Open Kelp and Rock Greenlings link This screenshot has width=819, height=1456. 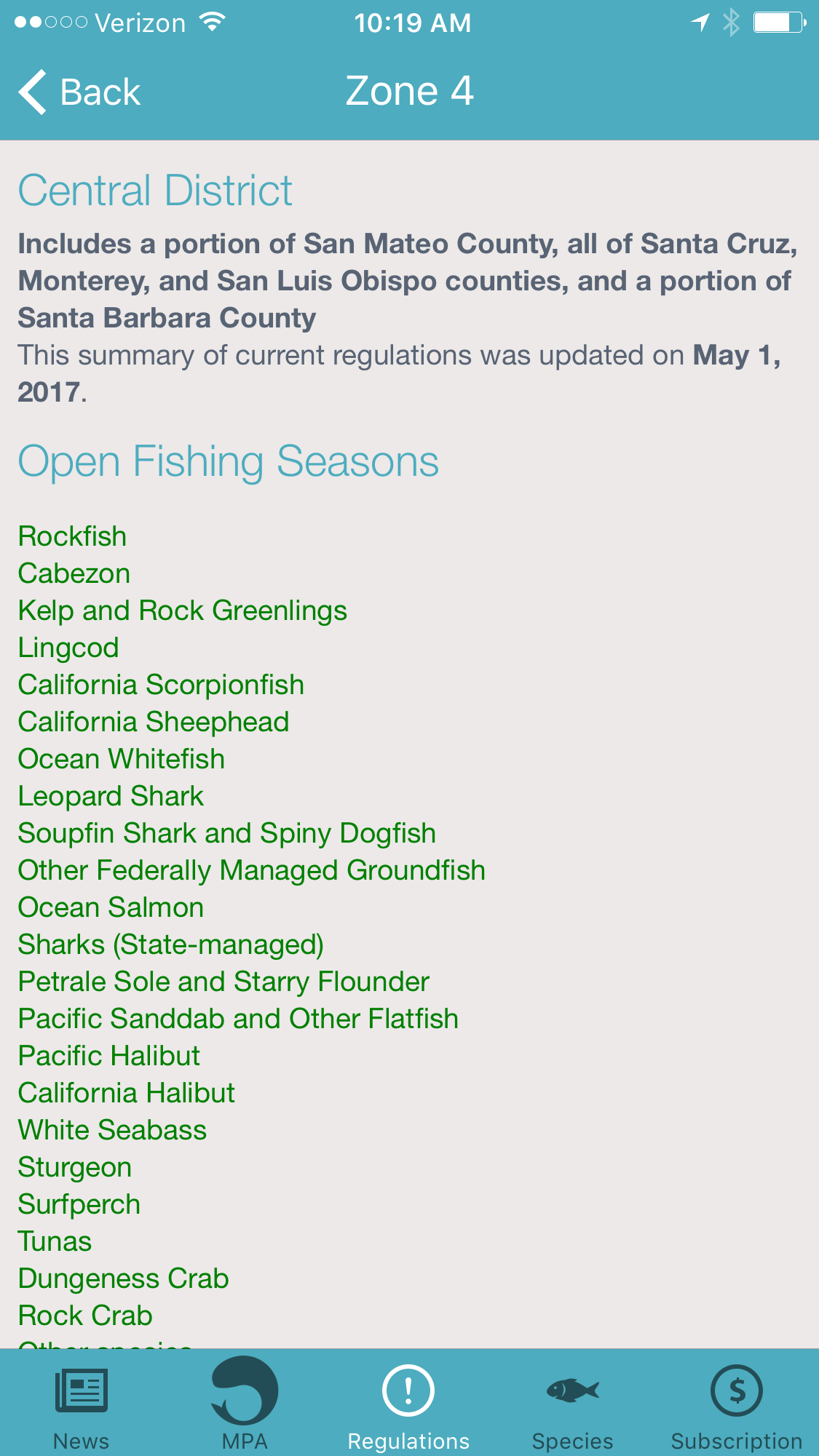pos(183,610)
